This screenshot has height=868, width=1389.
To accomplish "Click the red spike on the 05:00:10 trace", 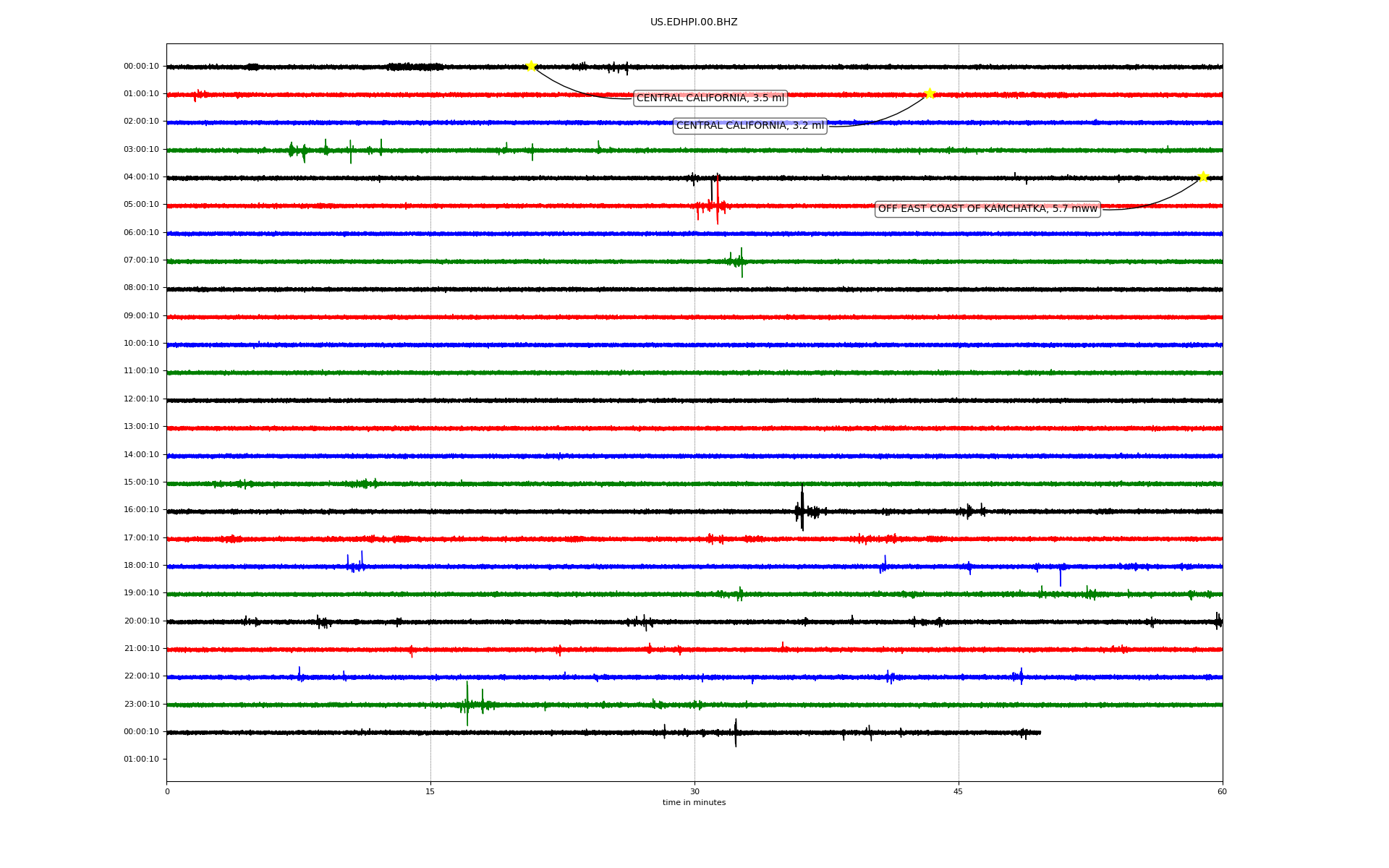I will (717, 205).
